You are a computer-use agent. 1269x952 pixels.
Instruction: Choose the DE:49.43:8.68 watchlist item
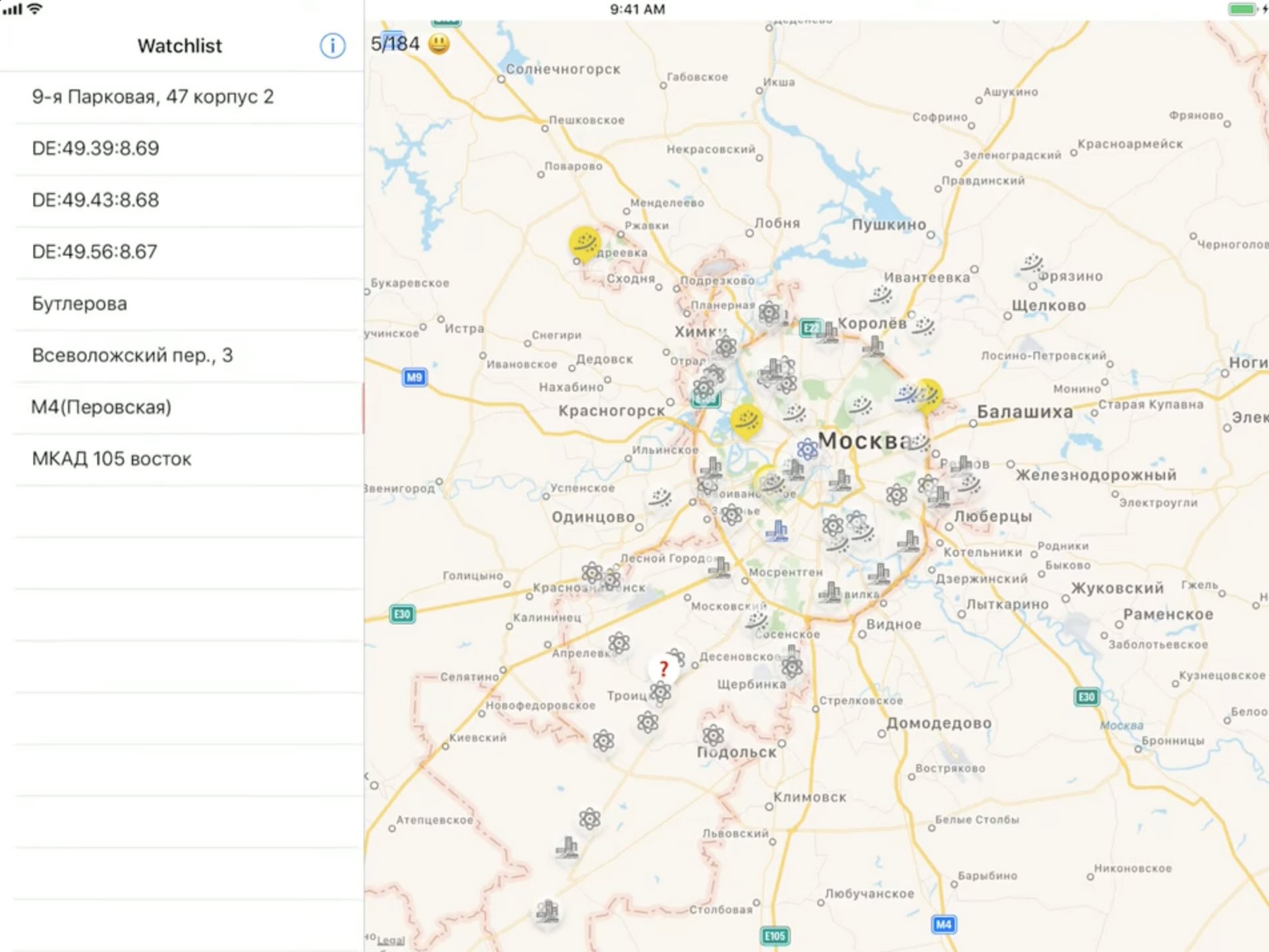coord(95,200)
